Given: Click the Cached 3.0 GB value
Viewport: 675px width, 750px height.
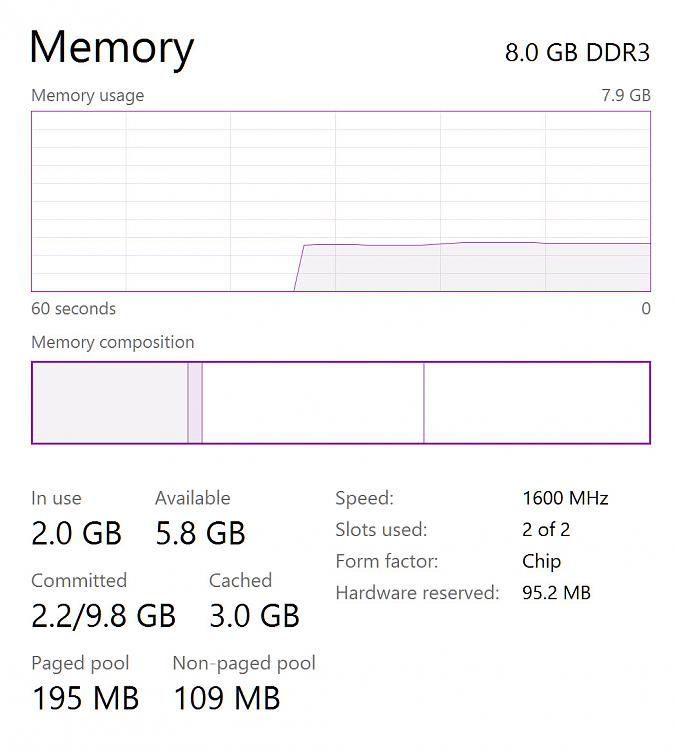Looking at the screenshot, I should click(255, 616).
